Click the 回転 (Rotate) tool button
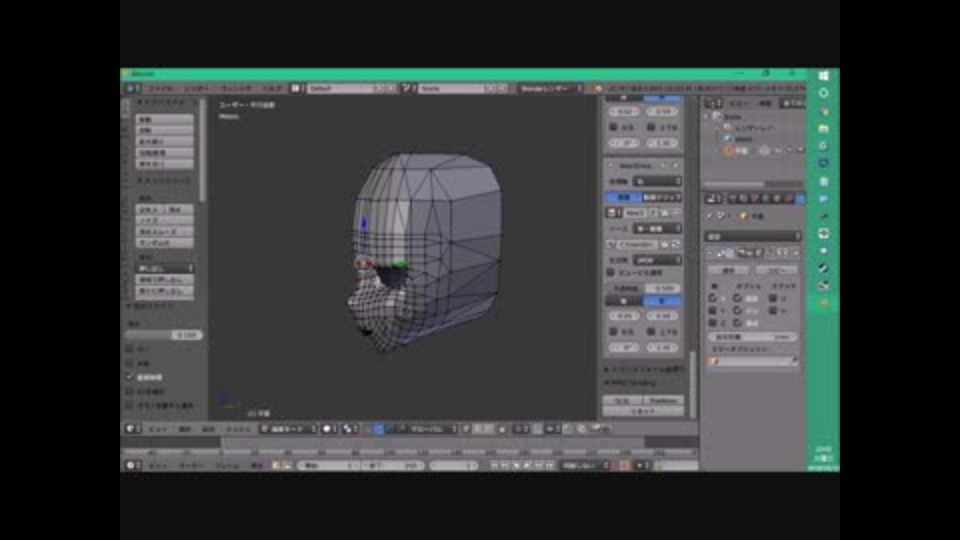Screen dimensions: 960x540 pos(164,130)
